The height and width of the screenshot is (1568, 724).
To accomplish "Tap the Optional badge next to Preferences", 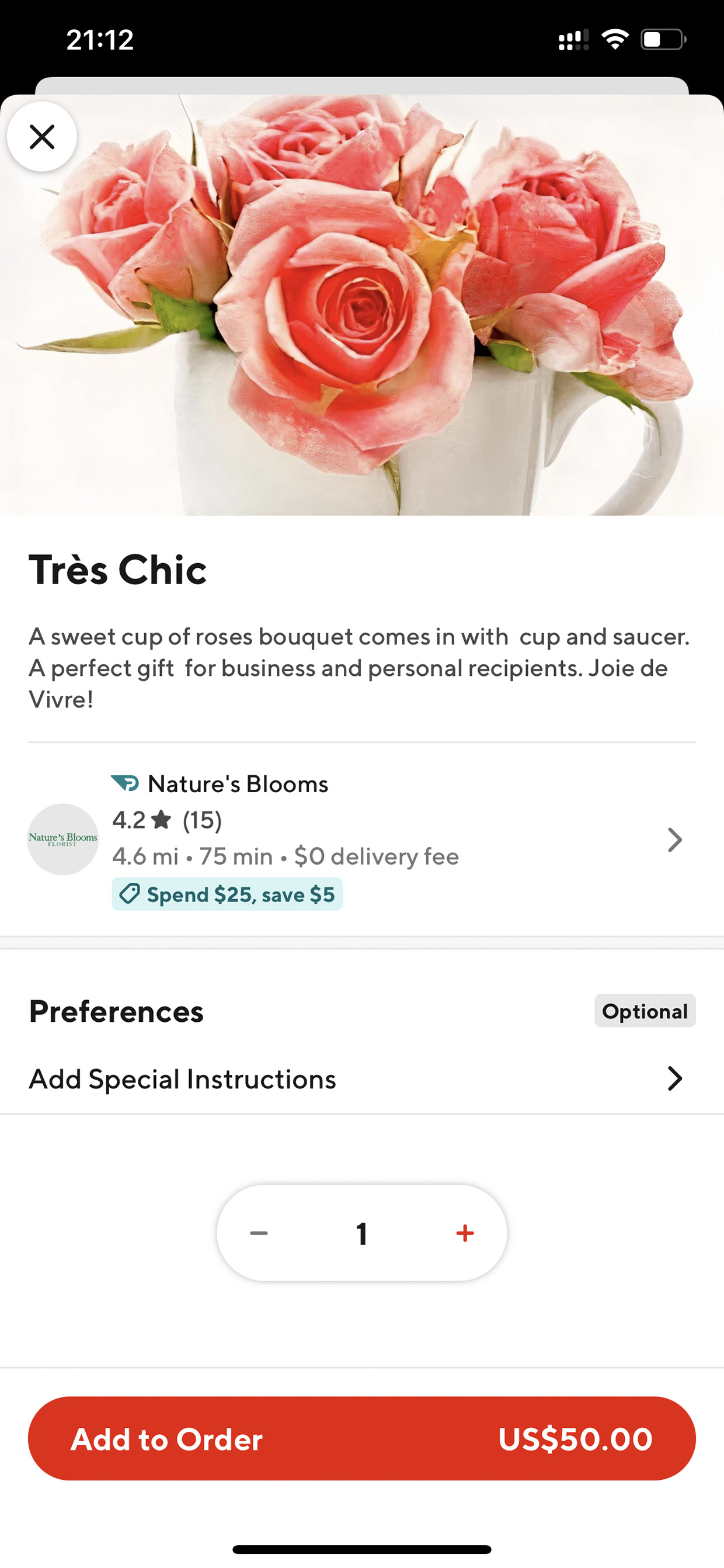I will (644, 1011).
